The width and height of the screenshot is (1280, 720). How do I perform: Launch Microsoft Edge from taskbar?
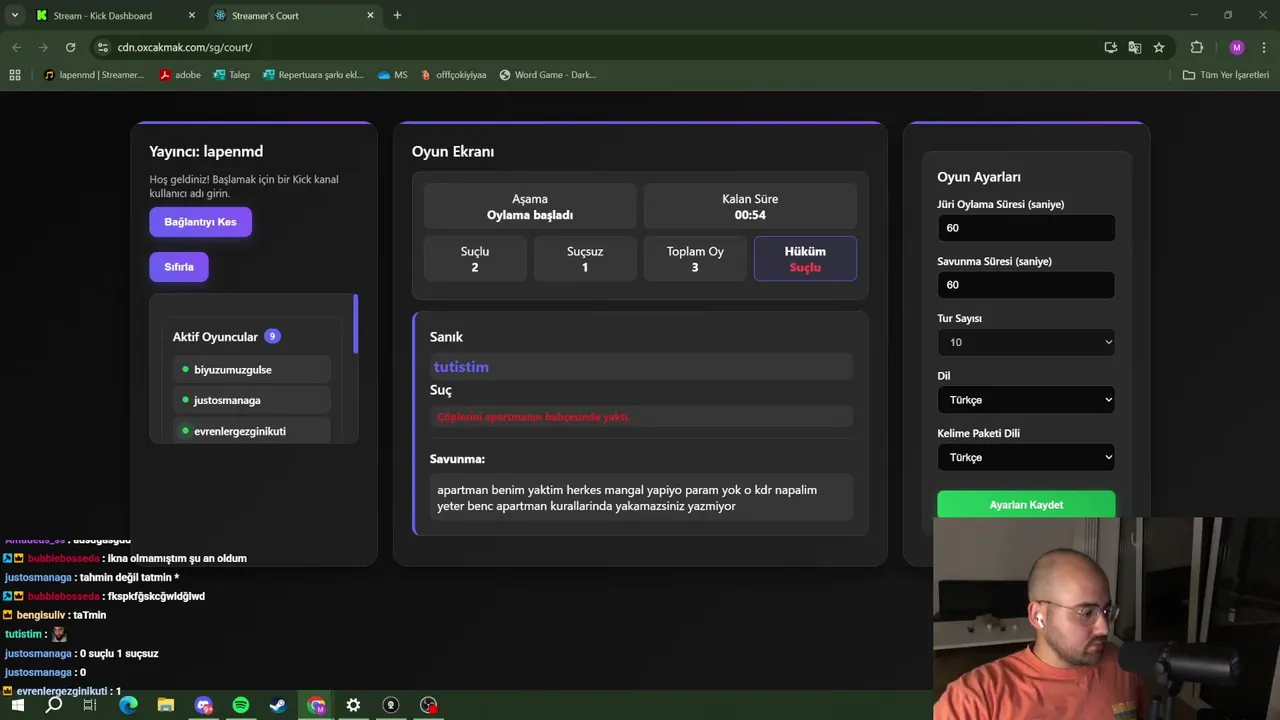(128, 705)
